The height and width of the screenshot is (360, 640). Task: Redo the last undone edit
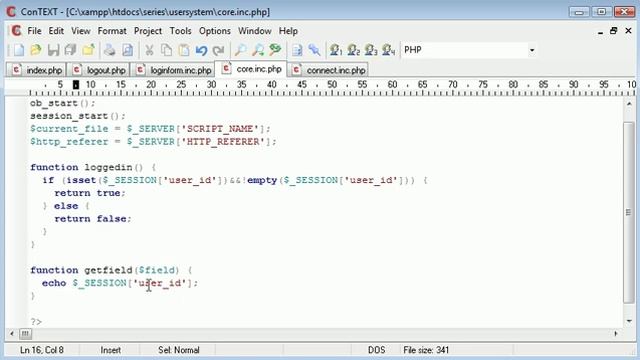pos(219,50)
